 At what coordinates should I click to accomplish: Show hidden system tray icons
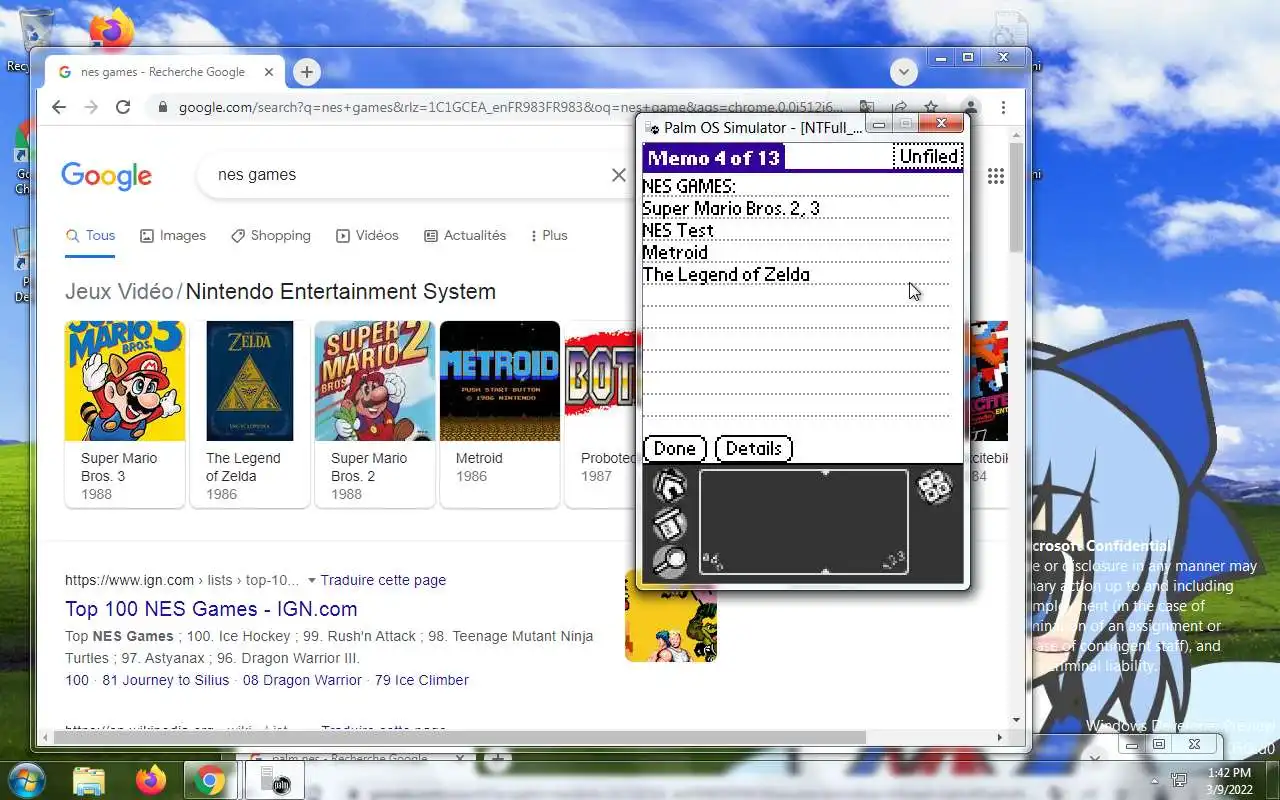pos(1154,780)
